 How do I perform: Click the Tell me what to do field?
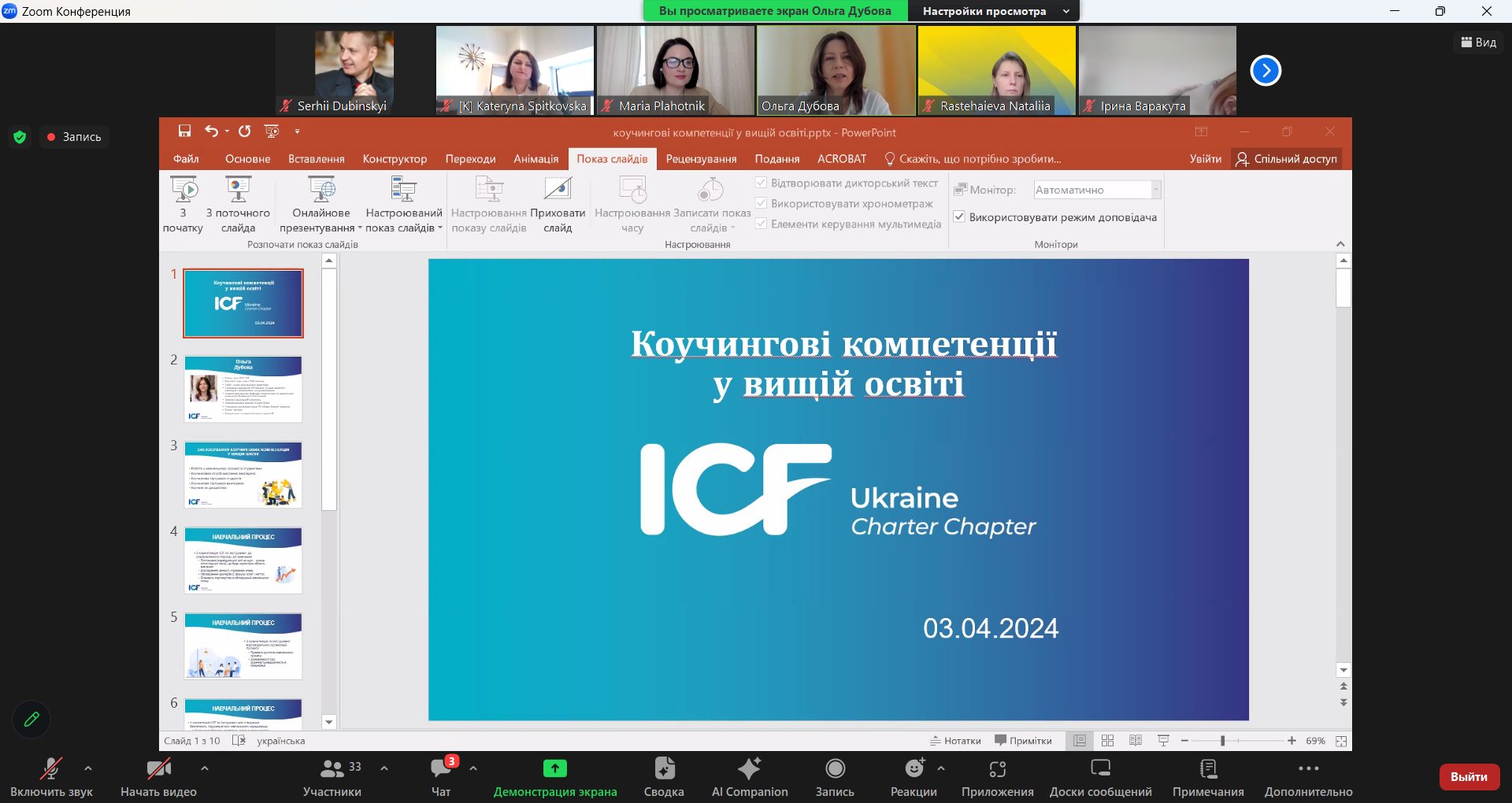pos(973,159)
